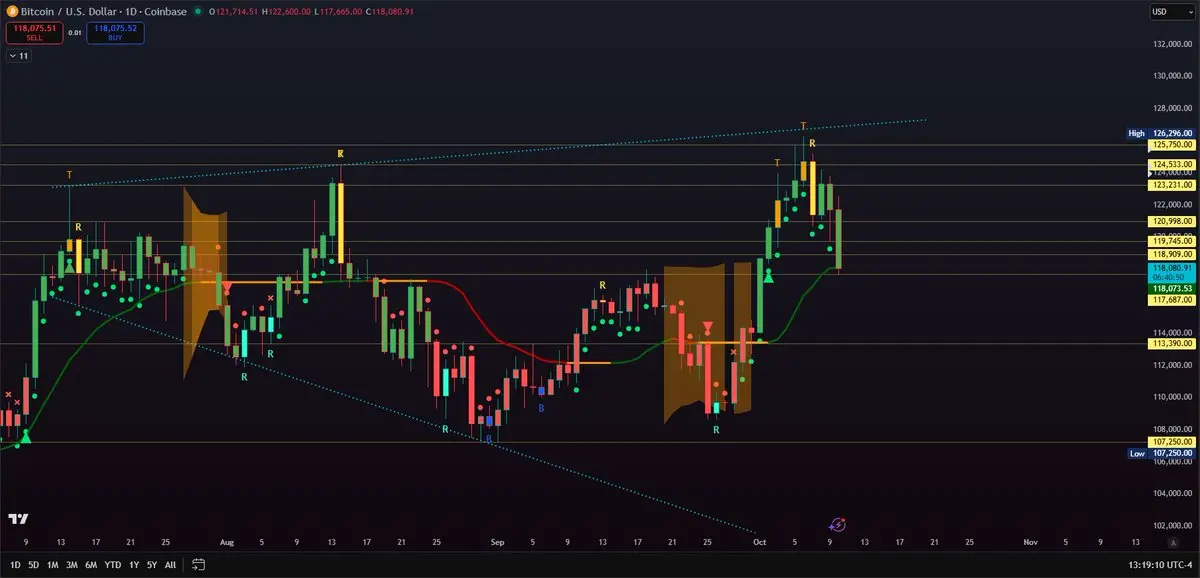
Task: Click the SELL 118,075.51 button
Action: click(x=33, y=33)
